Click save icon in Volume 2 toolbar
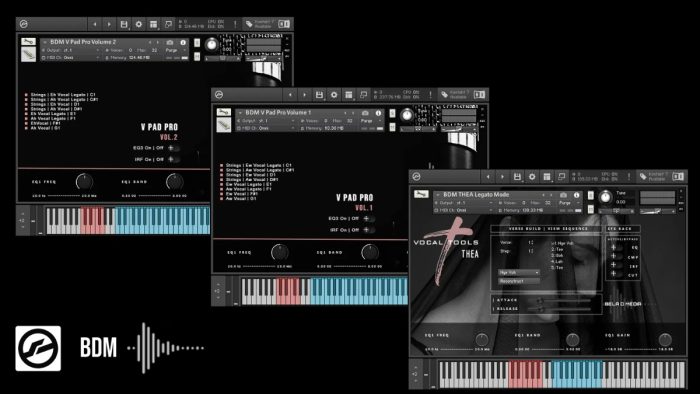700x394 pixels. [x=124, y=24]
